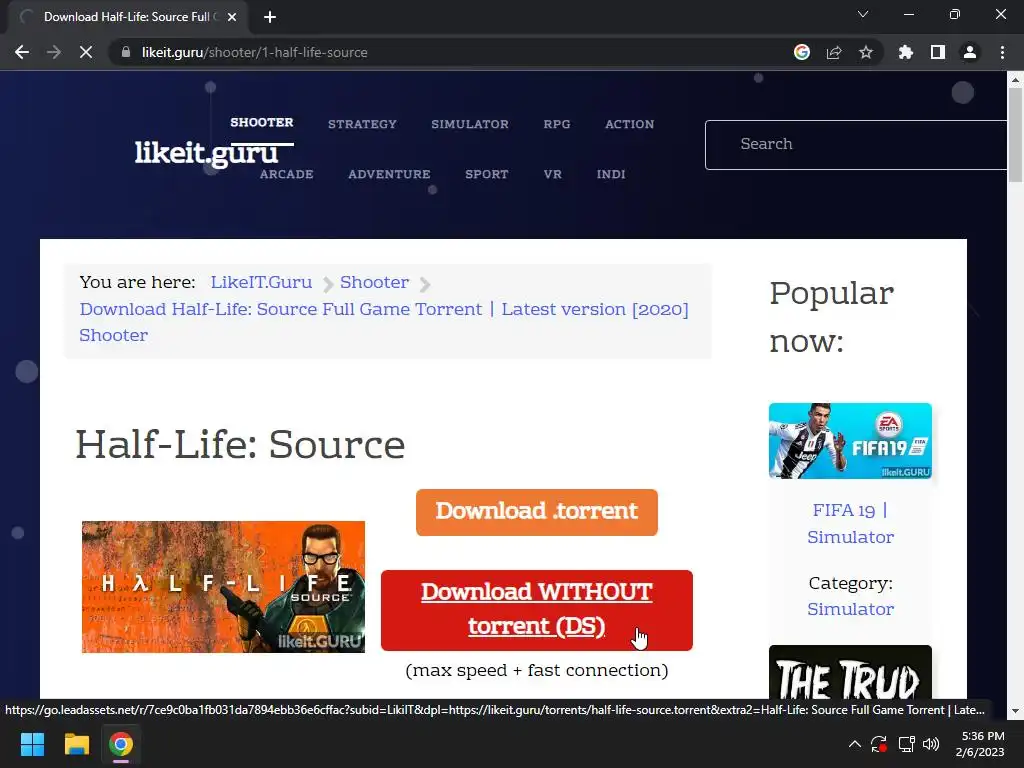
Task: Open the RPG category
Action: [x=556, y=124]
